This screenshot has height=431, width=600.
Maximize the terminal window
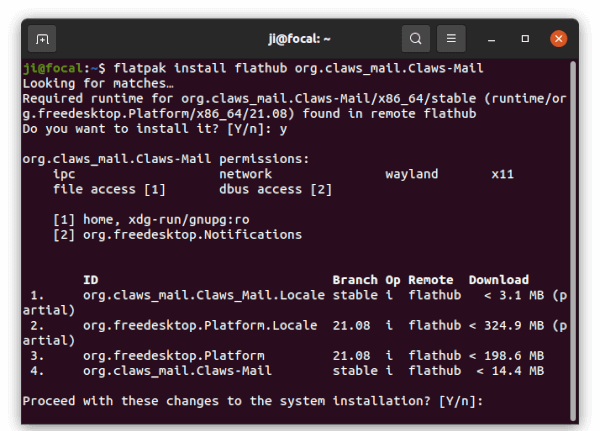coord(525,39)
